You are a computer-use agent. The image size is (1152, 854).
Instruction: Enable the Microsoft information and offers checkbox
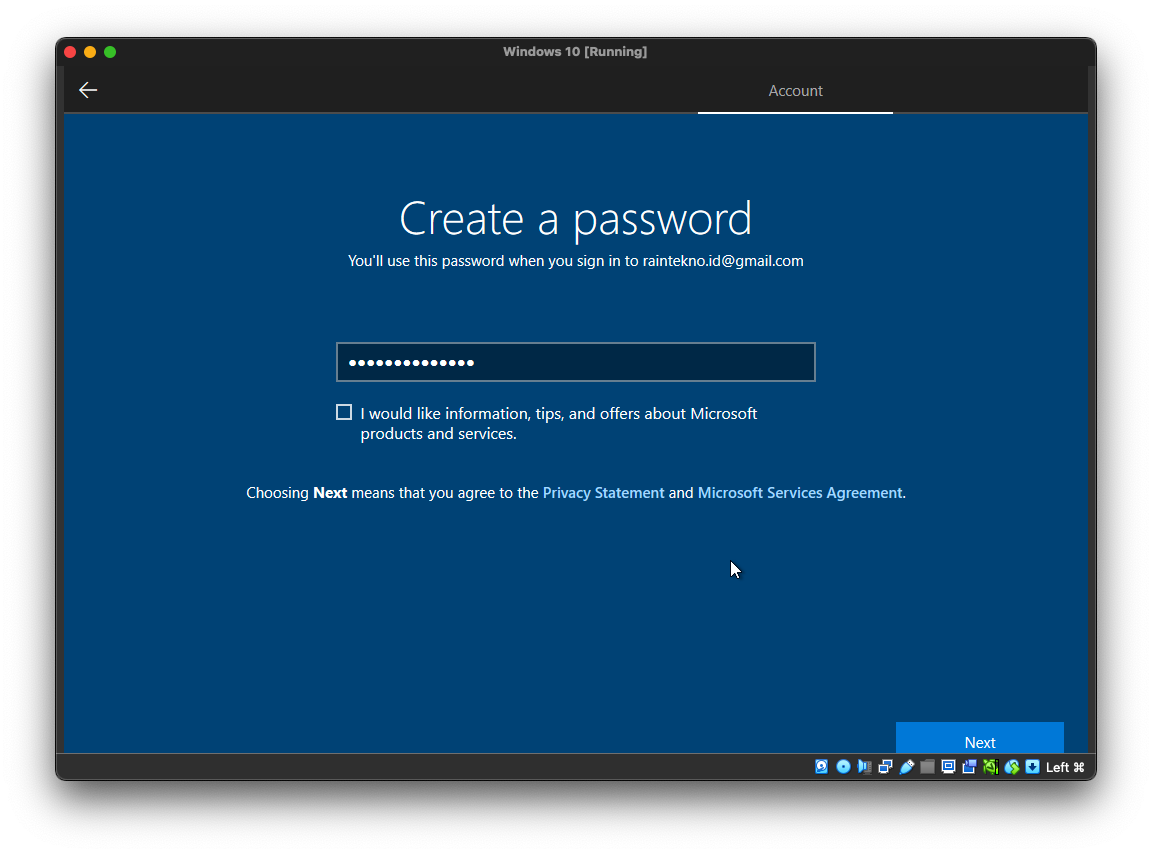tap(344, 412)
